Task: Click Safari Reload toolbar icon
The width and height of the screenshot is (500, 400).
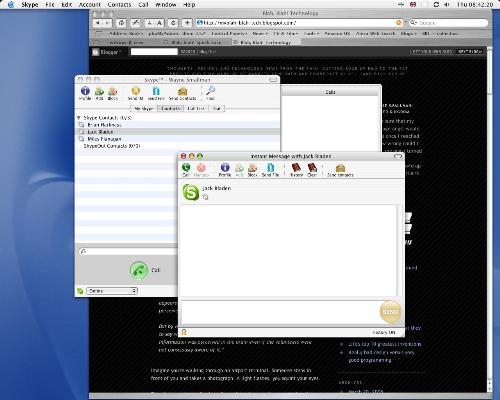Action: [173, 23]
